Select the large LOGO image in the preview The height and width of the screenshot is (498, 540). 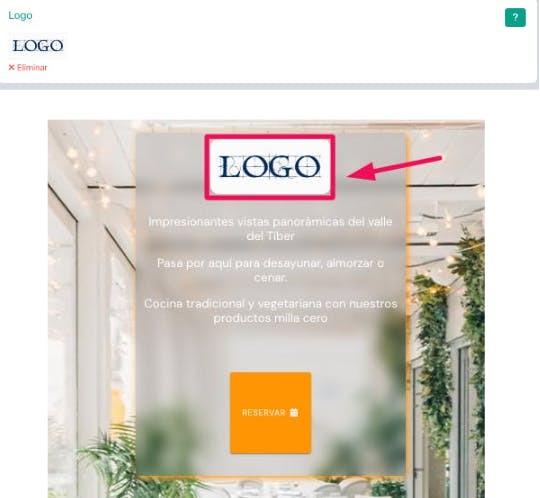tap(270, 167)
